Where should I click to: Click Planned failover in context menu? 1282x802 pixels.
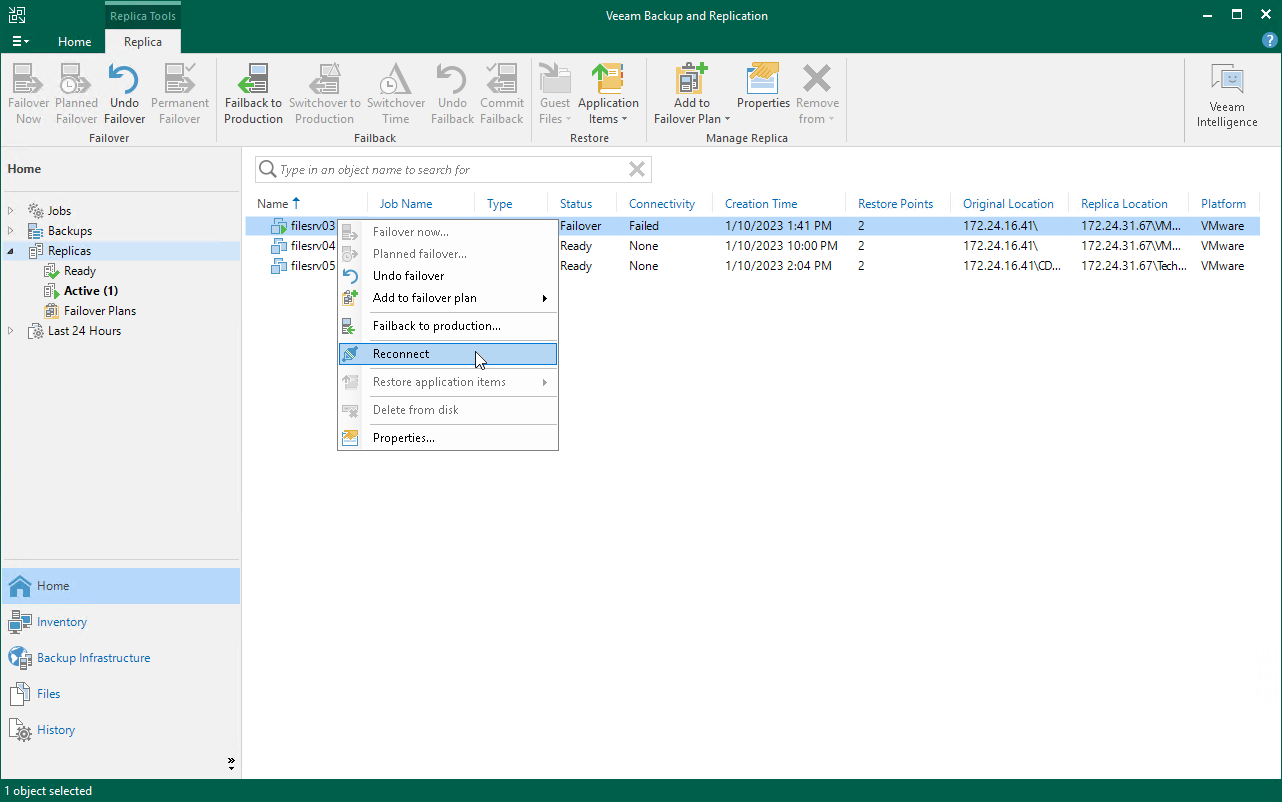coord(448,254)
